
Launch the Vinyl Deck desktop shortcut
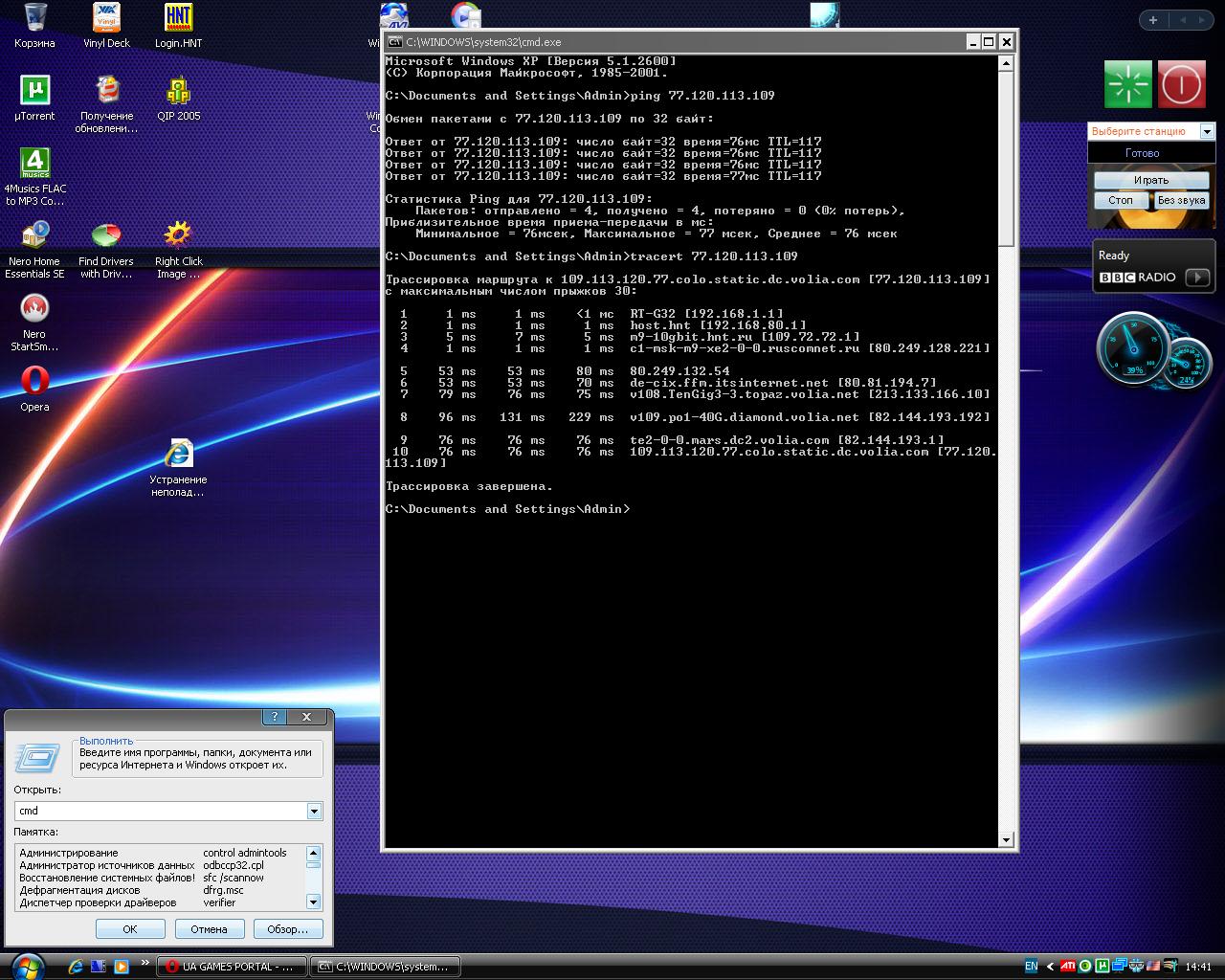pyautogui.click(x=106, y=25)
